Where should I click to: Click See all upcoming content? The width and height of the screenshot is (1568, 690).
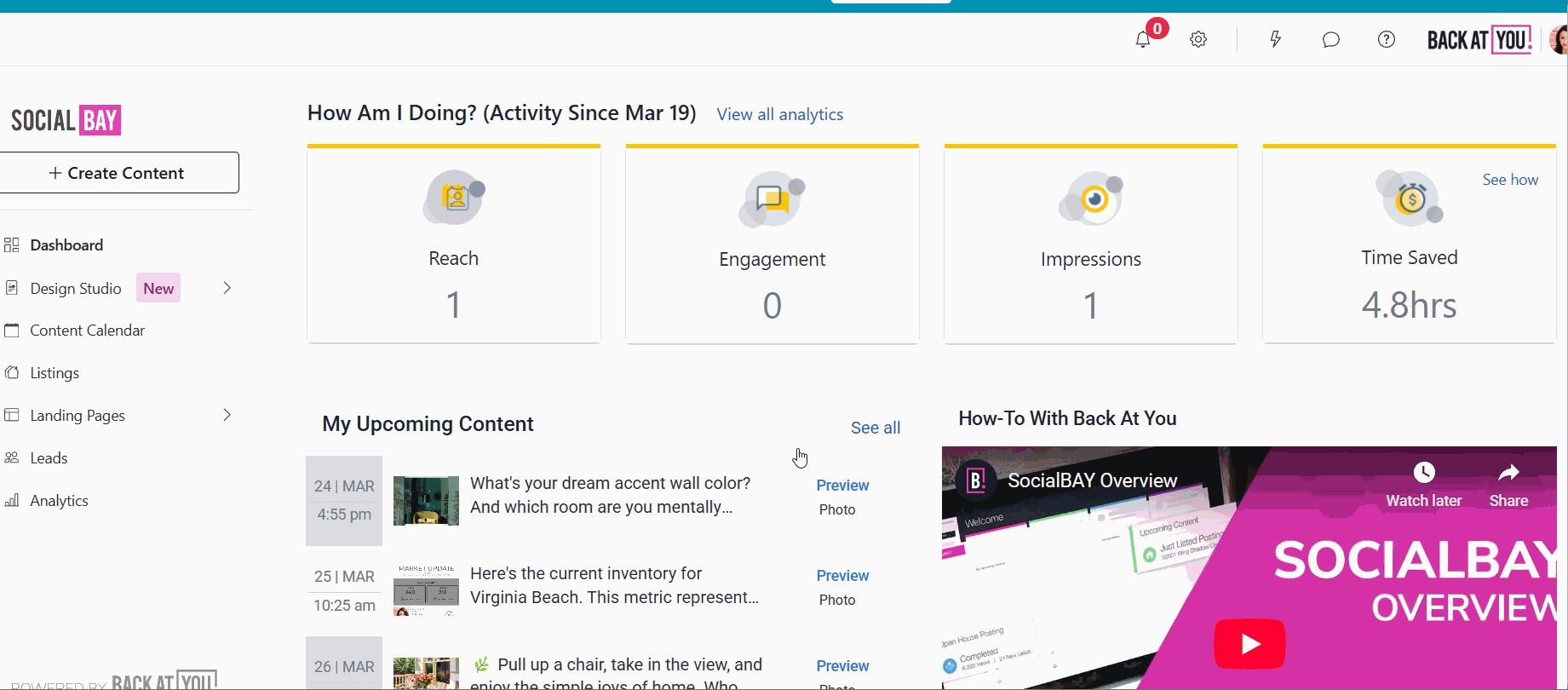click(876, 428)
